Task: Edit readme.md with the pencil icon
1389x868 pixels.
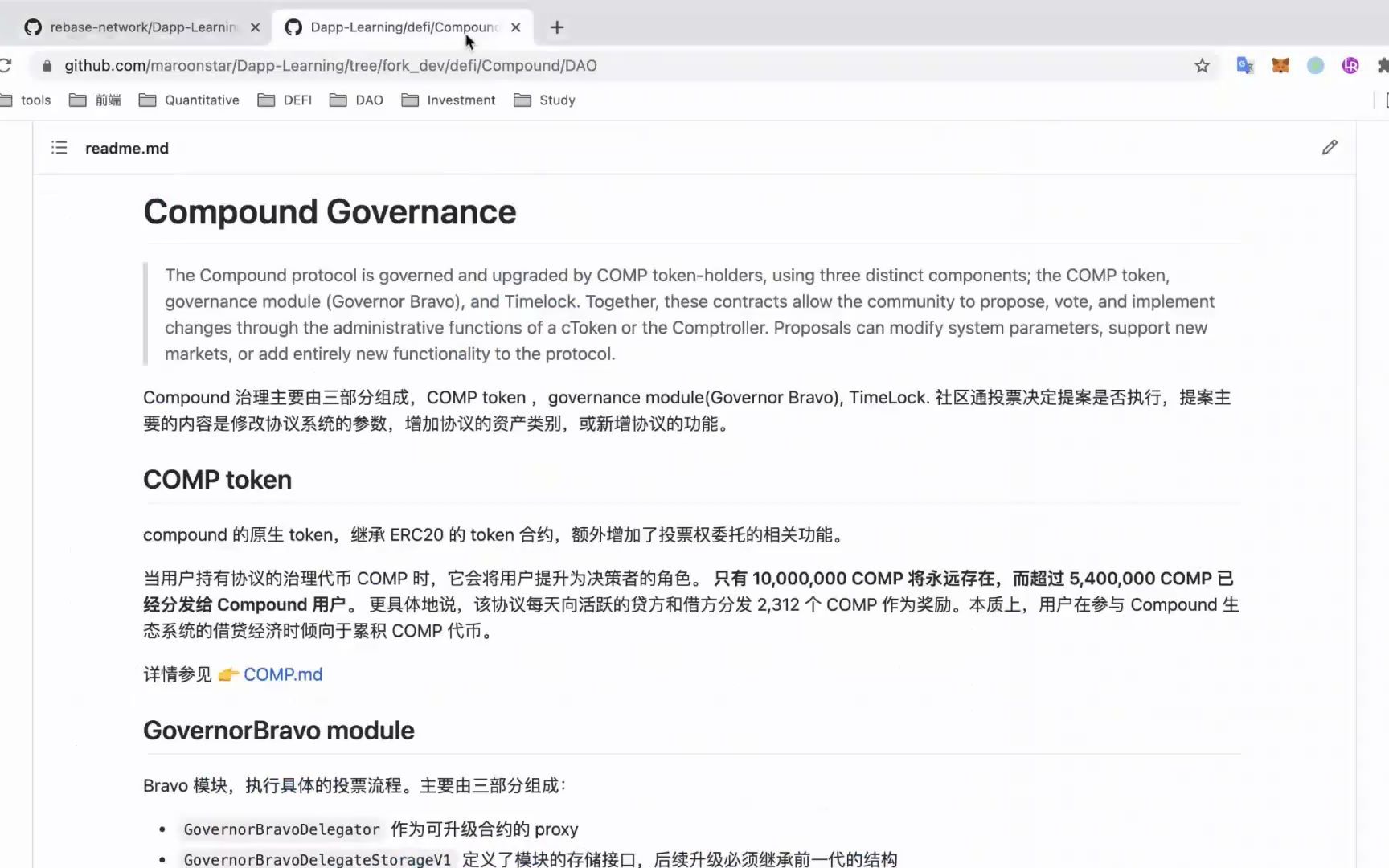Action: pos(1330,148)
